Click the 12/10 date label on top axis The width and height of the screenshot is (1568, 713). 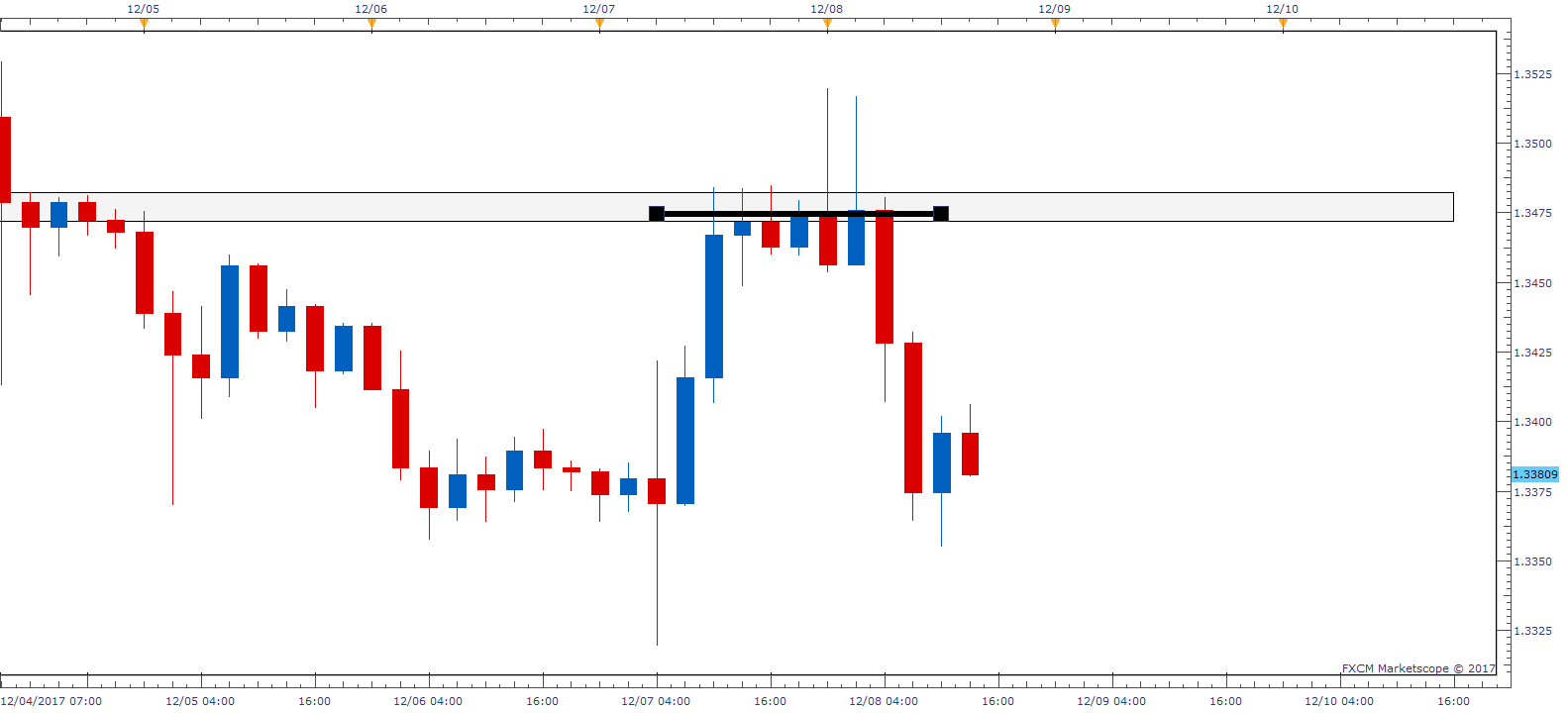coord(1283,9)
